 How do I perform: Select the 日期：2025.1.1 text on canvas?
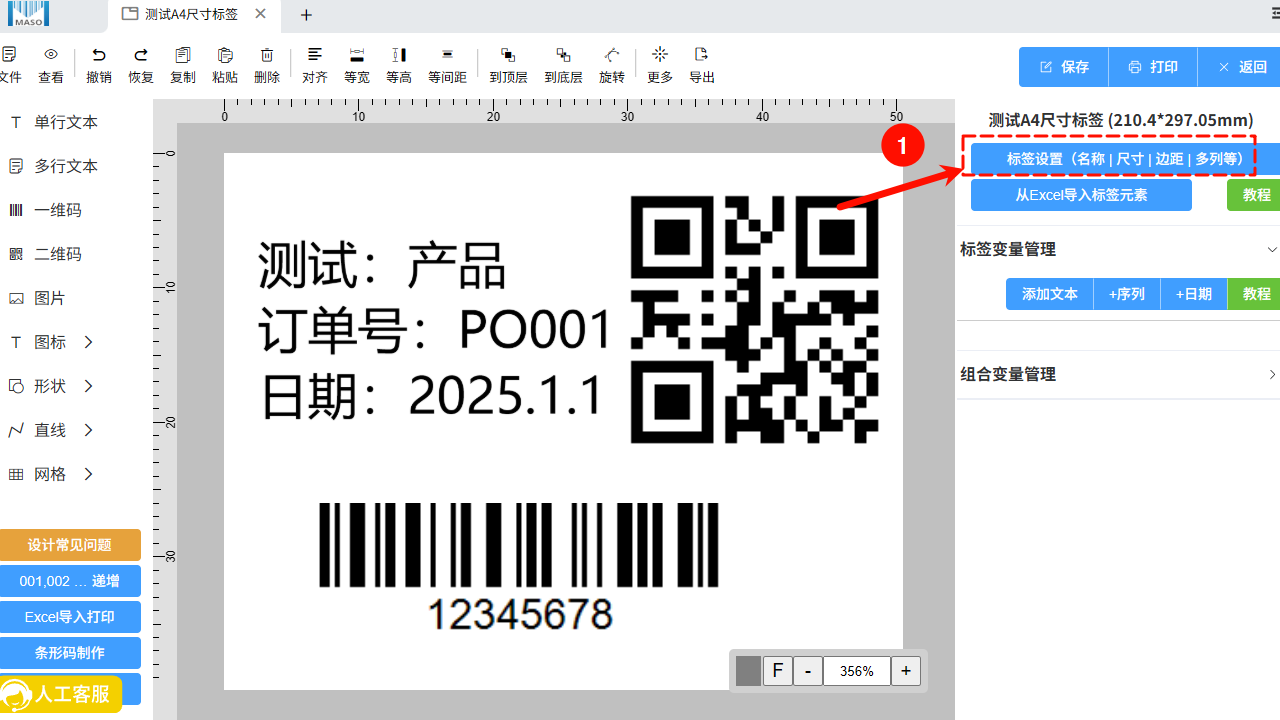[x=432, y=396]
